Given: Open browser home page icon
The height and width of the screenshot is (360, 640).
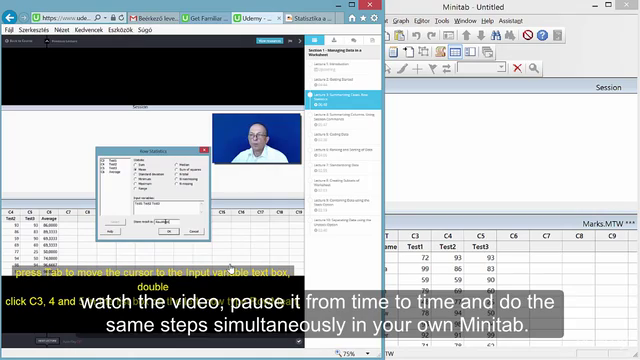Looking at the screenshot, I should coord(352,18).
